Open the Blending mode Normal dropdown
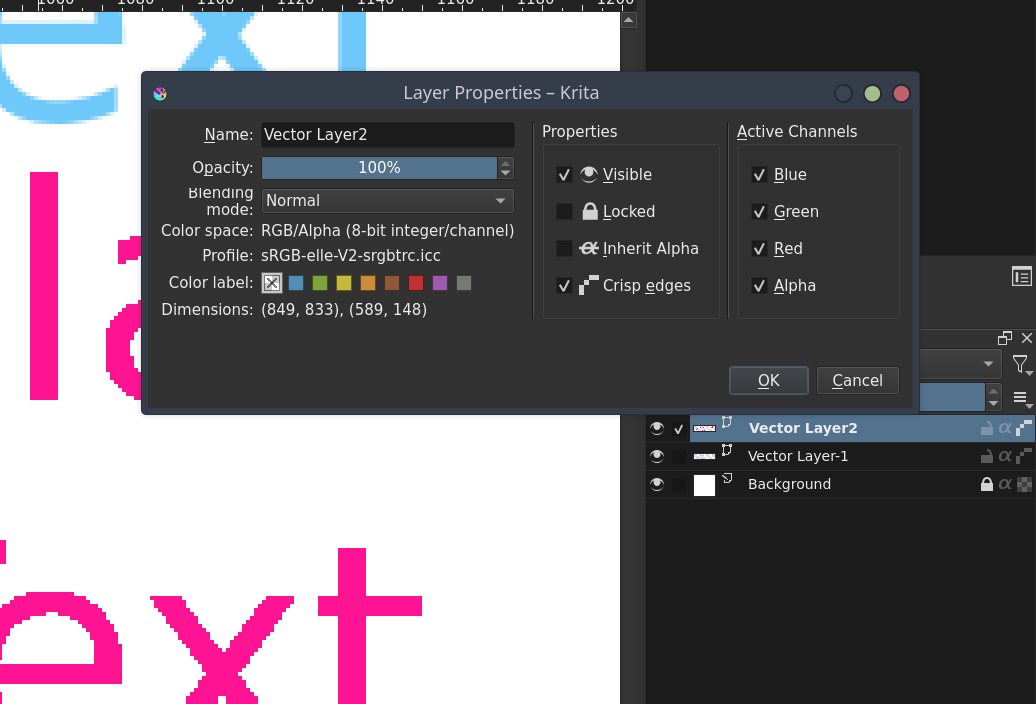This screenshot has height=704, width=1036. [388, 201]
